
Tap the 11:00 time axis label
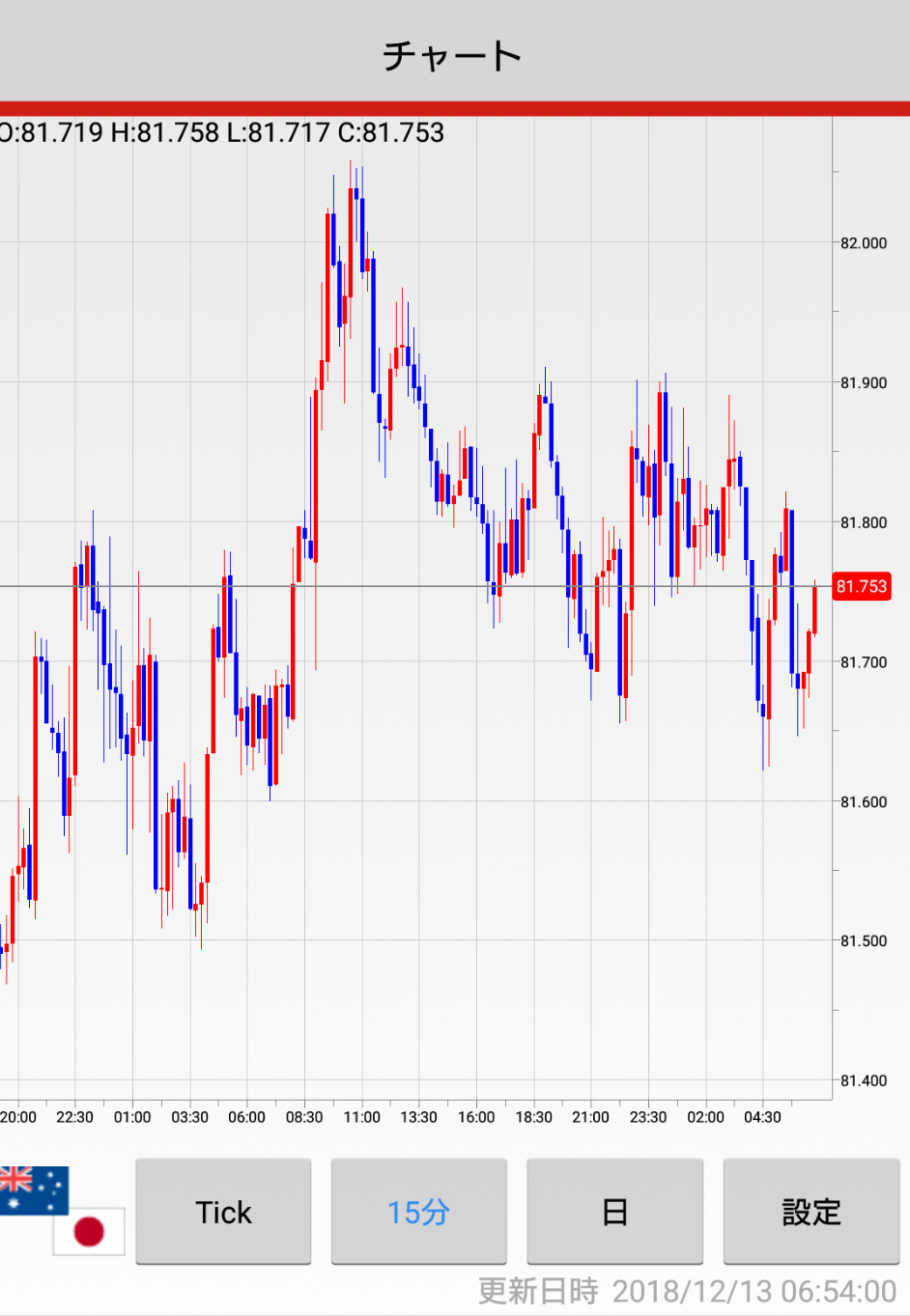click(361, 1117)
